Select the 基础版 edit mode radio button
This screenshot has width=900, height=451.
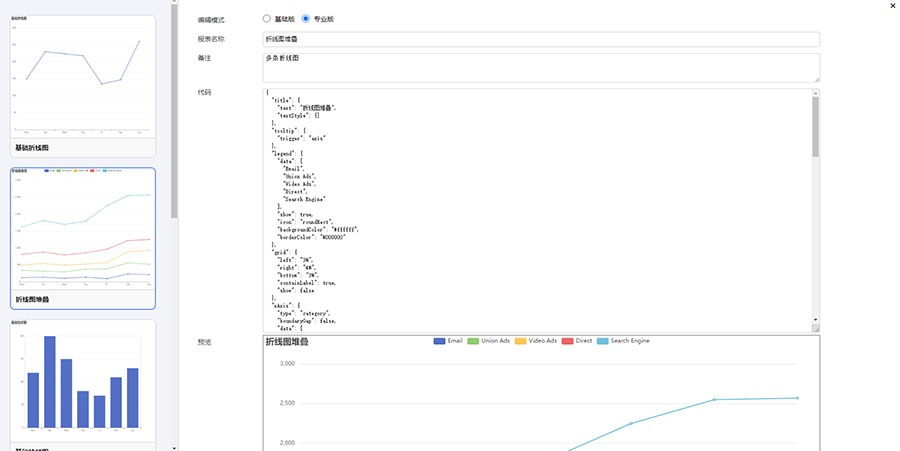pyautogui.click(x=266, y=19)
